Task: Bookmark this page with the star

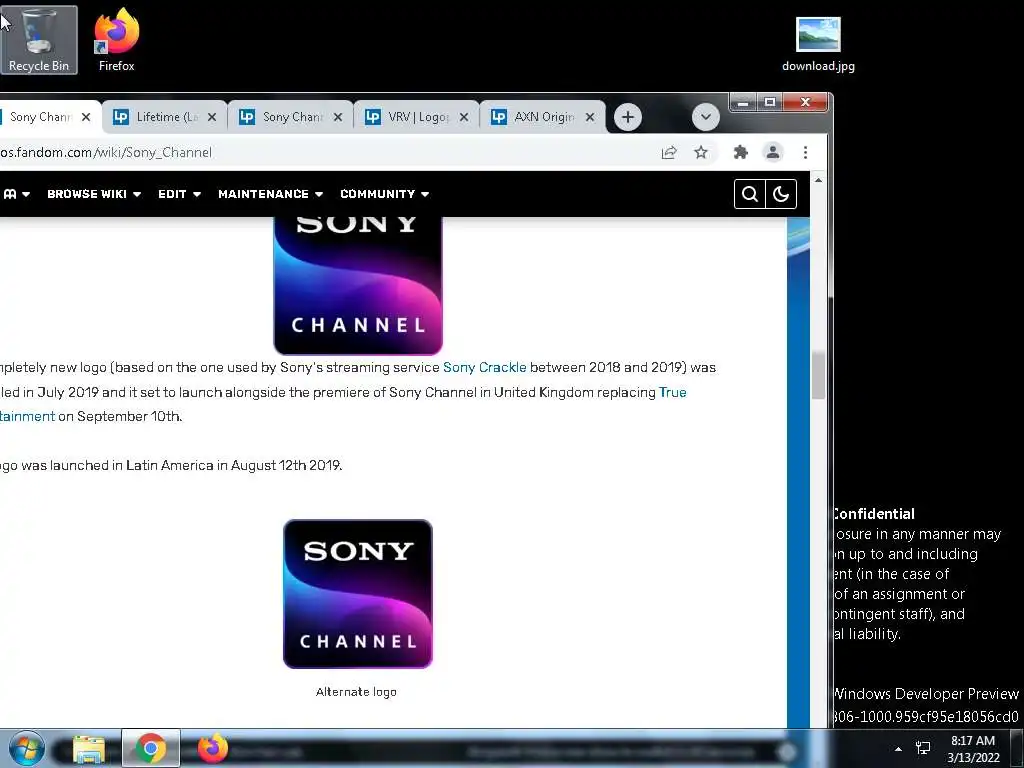Action: click(701, 153)
